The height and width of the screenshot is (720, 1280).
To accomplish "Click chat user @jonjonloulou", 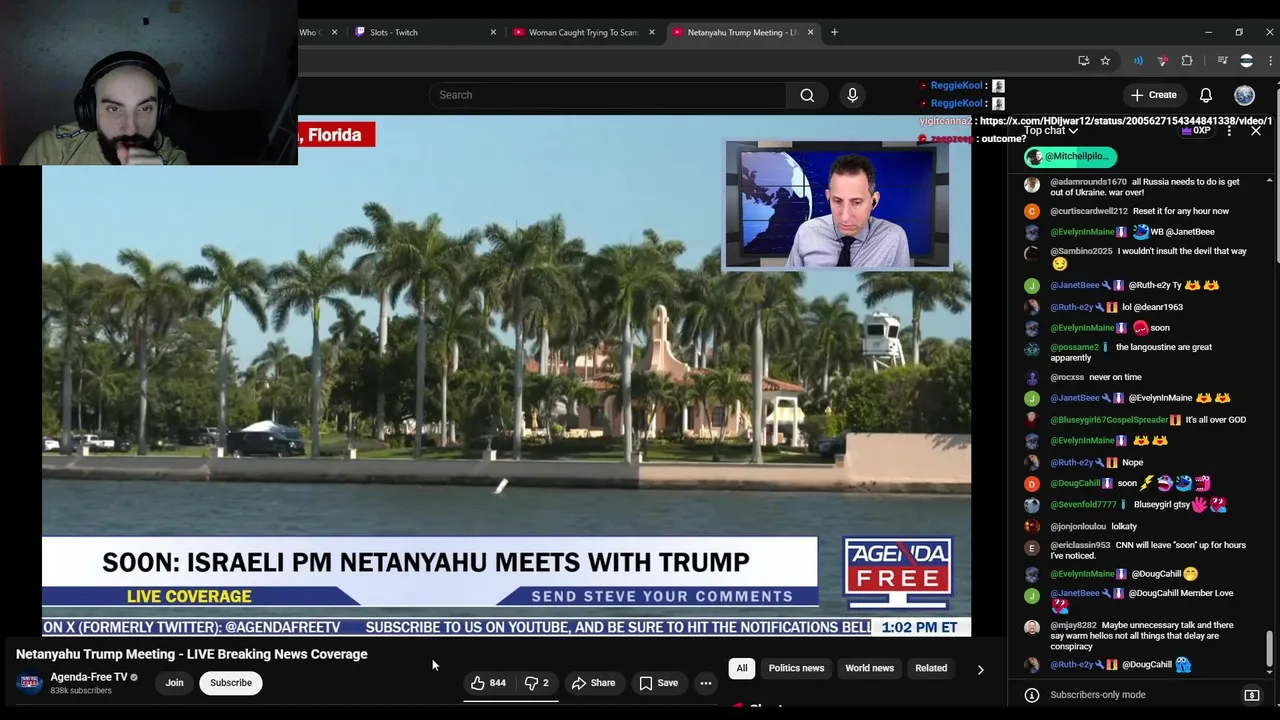I will pos(1078,526).
